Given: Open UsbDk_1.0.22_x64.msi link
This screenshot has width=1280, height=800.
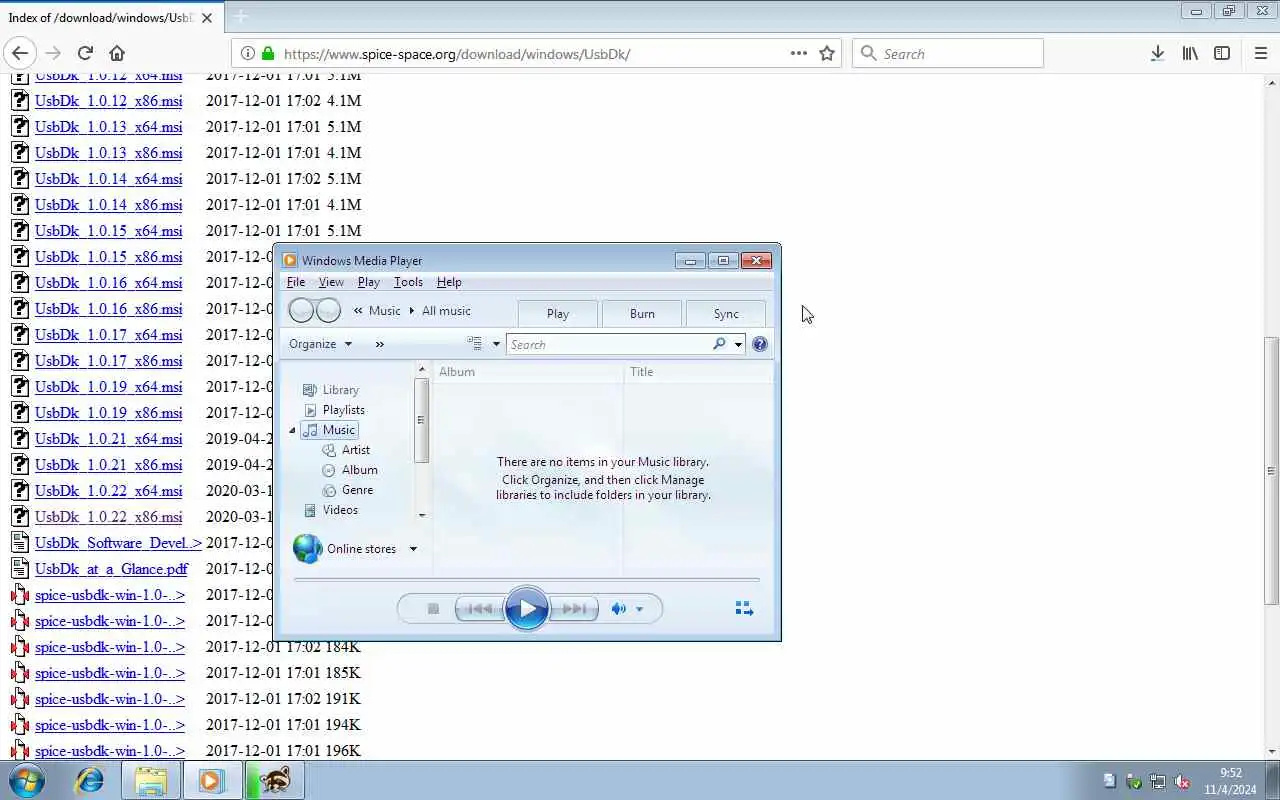Looking at the screenshot, I should coord(108,491).
